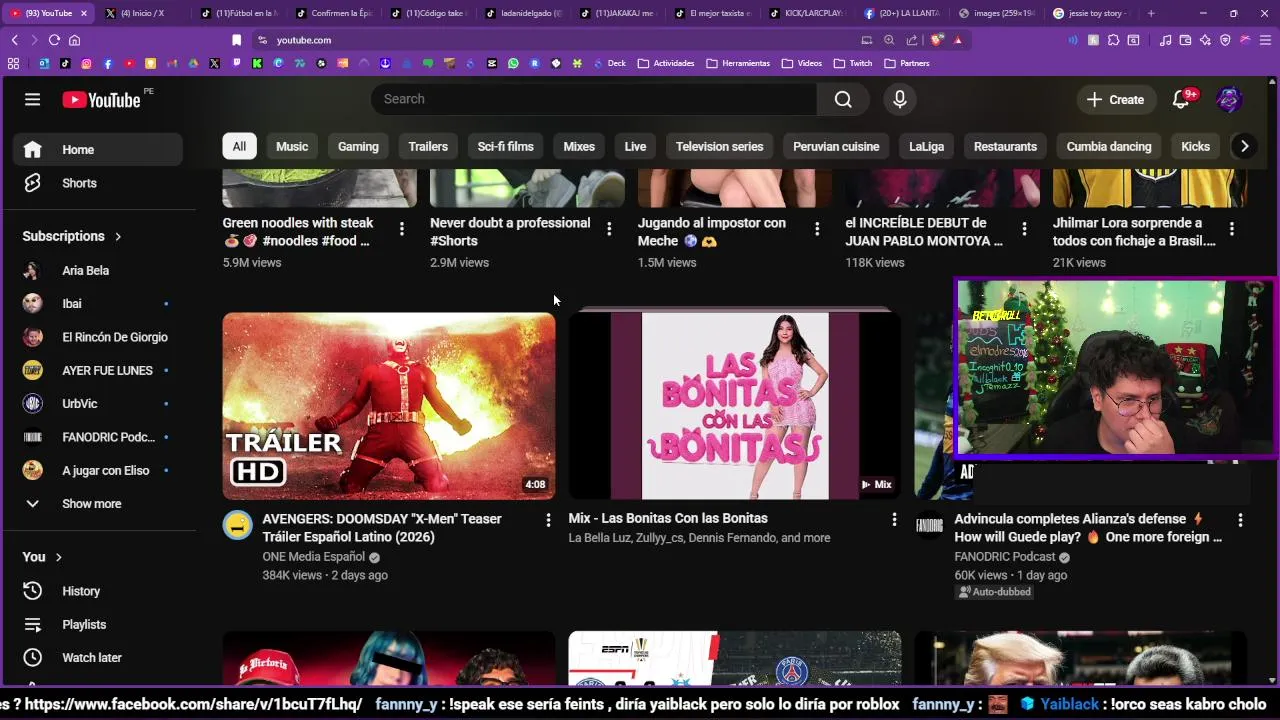Image resolution: width=1280 pixels, height=720 pixels.
Task: Open the ONE Media Español channel name link
Action: pyautogui.click(x=313, y=557)
